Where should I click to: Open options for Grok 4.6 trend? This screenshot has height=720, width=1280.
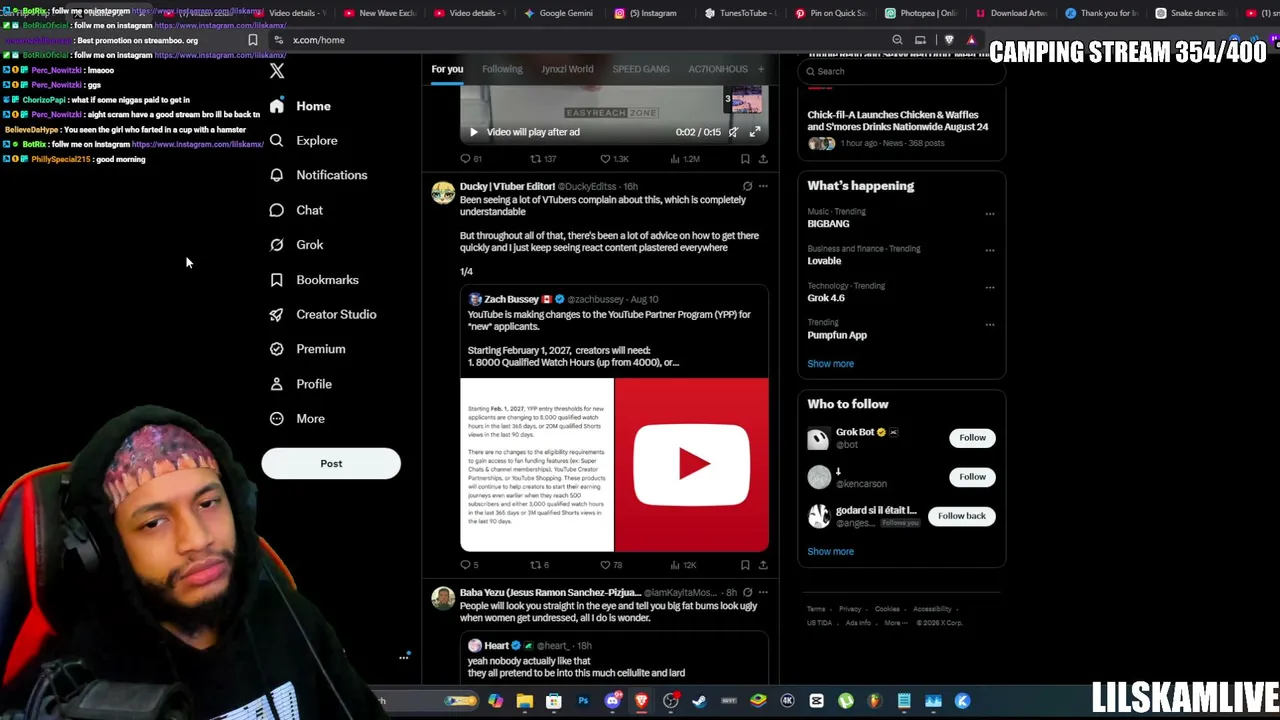(x=990, y=287)
